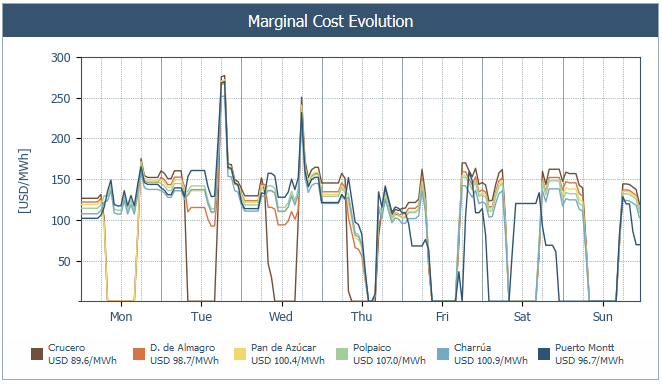Click the USD 100.9/MWh value
662x384 pixels.
491,361
